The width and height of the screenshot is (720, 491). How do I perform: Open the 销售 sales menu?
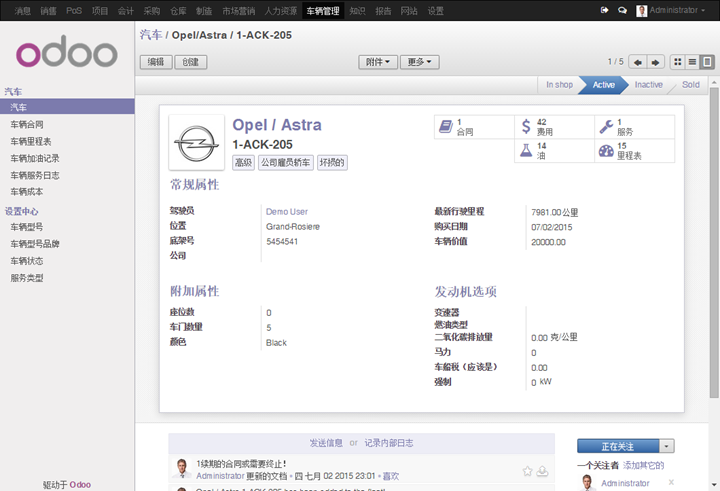(48, 11)
